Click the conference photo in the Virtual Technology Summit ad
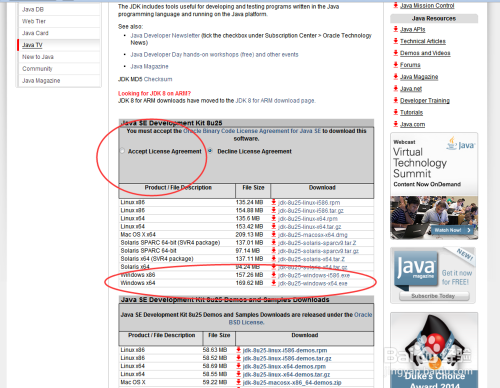500x388 pixels. coord(434,217)
